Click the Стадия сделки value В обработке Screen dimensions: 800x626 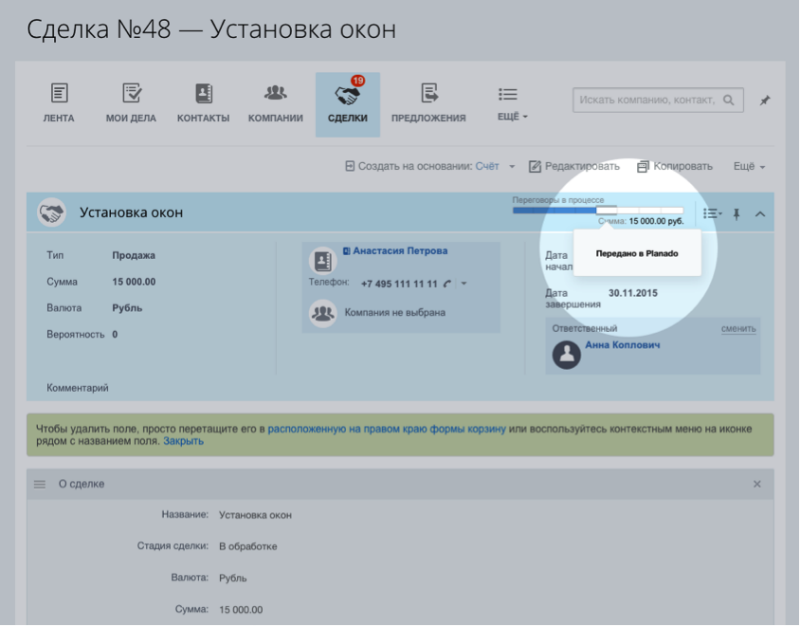(248, 546)
